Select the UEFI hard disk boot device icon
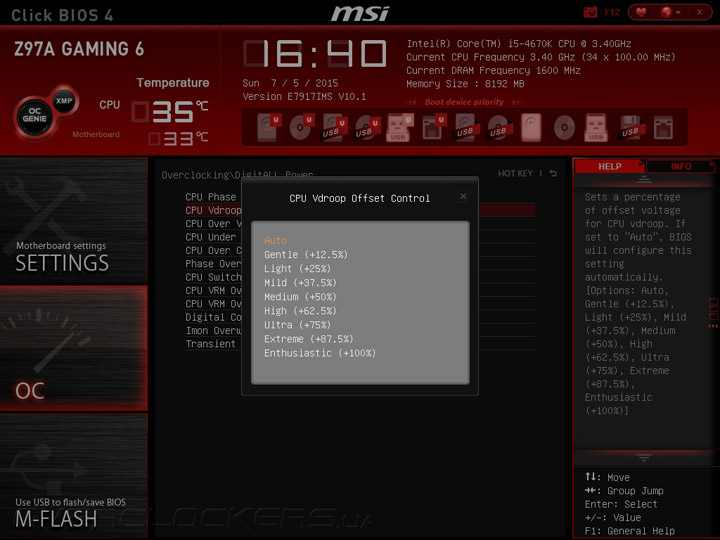Image resolution: width=720 pixels, height=540 pixels. click(x=269, y=127)
